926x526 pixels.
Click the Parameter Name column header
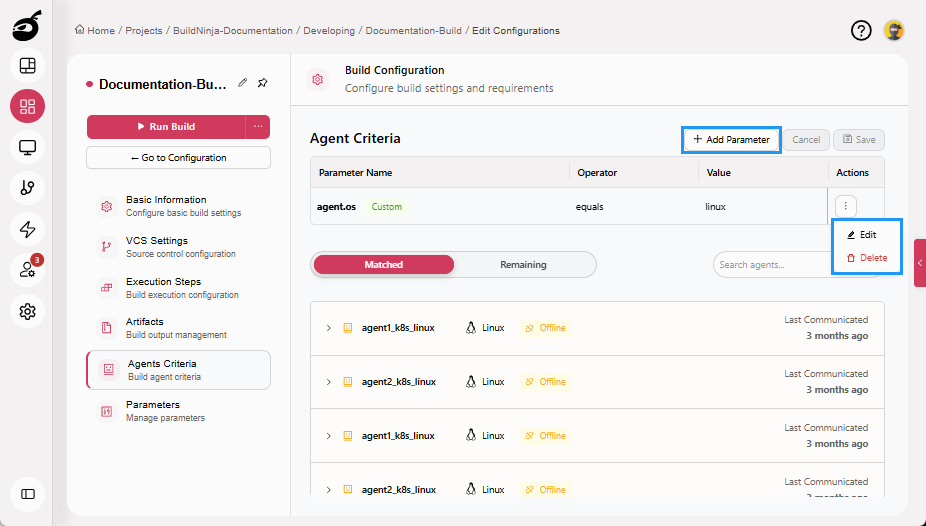356,172
